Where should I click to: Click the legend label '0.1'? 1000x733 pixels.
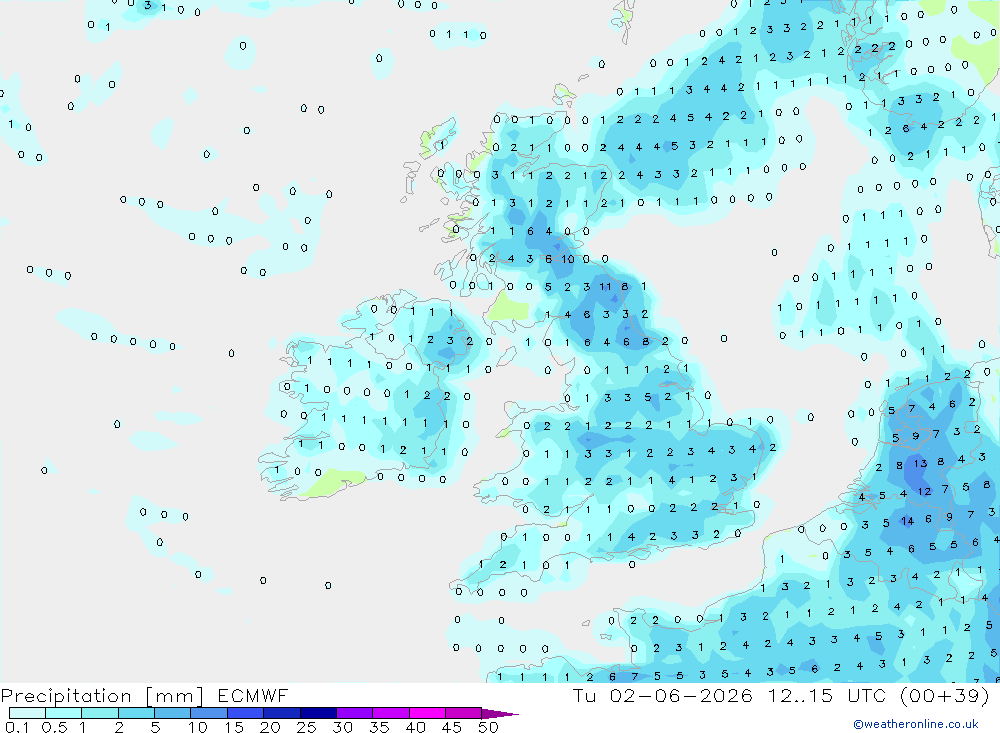coord(17,727)
